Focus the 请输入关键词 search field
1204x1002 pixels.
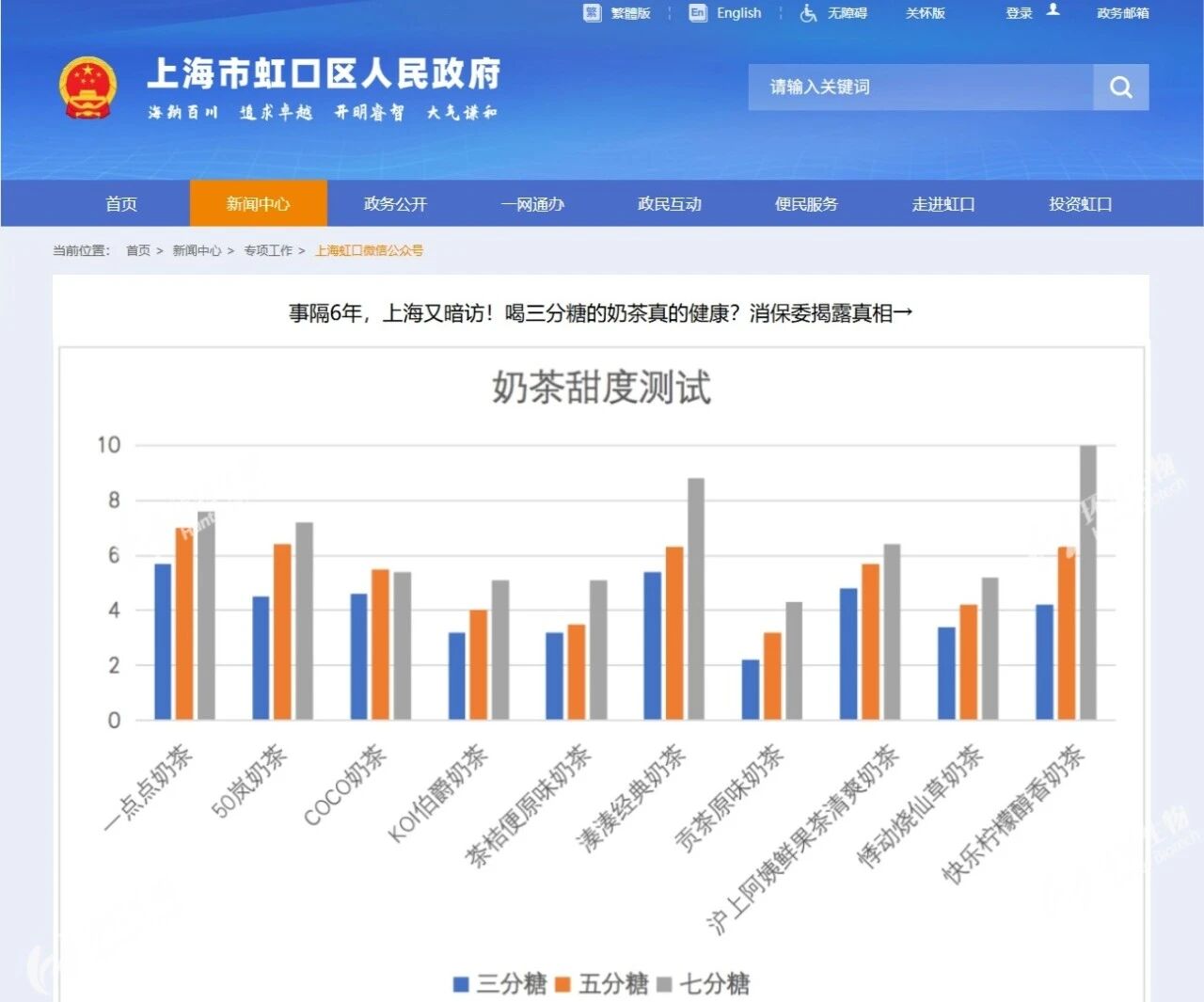(x=921, y=87)
